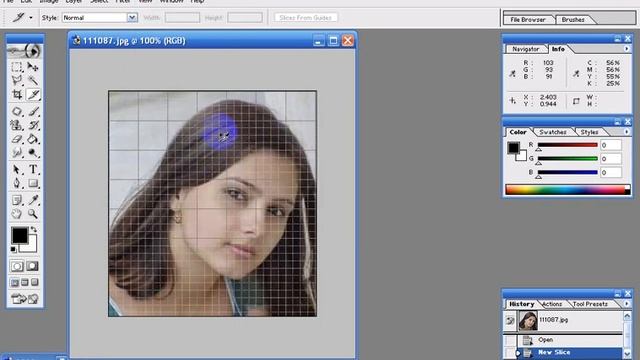The image size is (640, 360).
Task: Select the Path Selection tool
Action: tap(17, 169)
